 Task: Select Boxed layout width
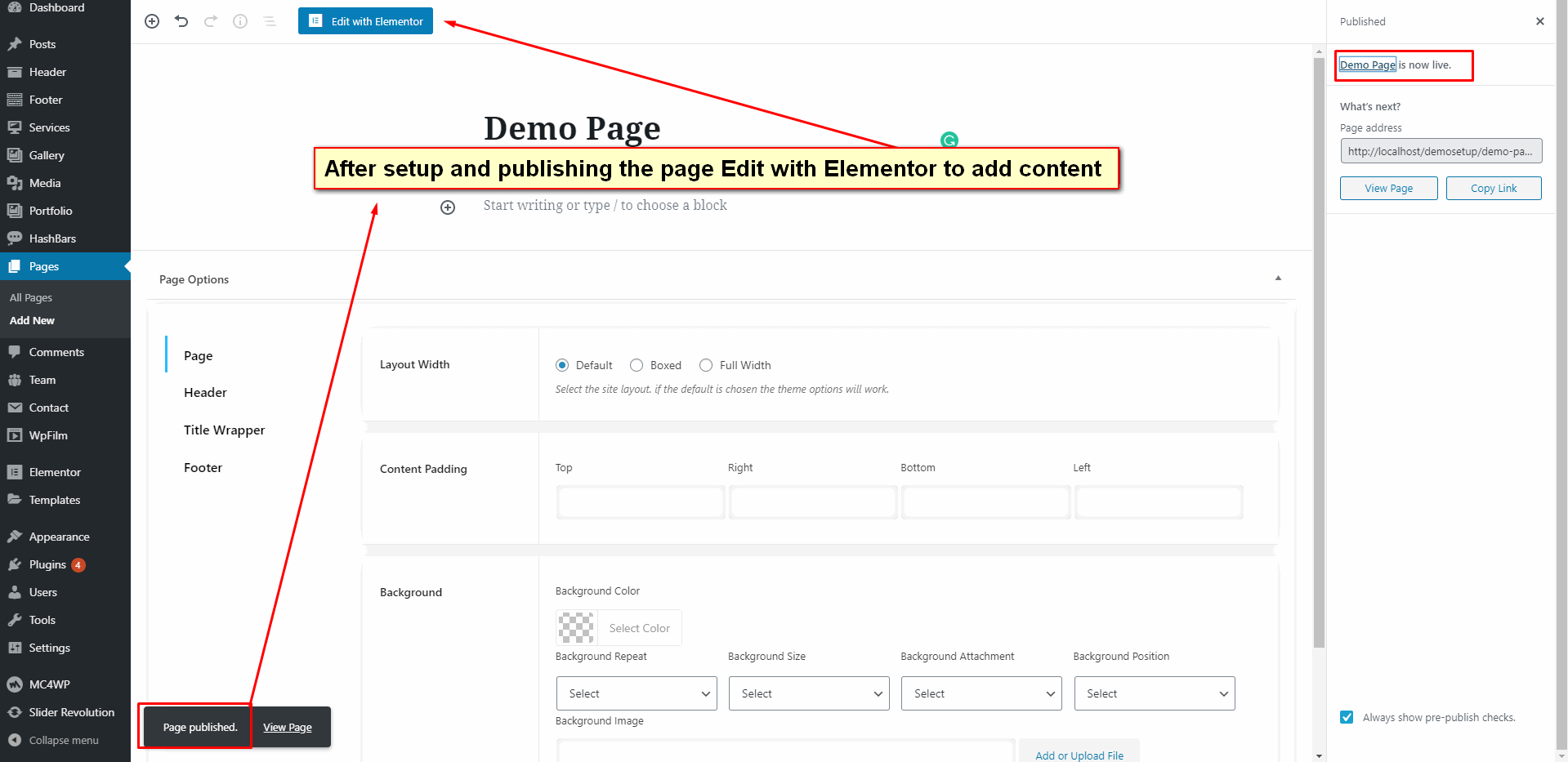pos(637,365)
